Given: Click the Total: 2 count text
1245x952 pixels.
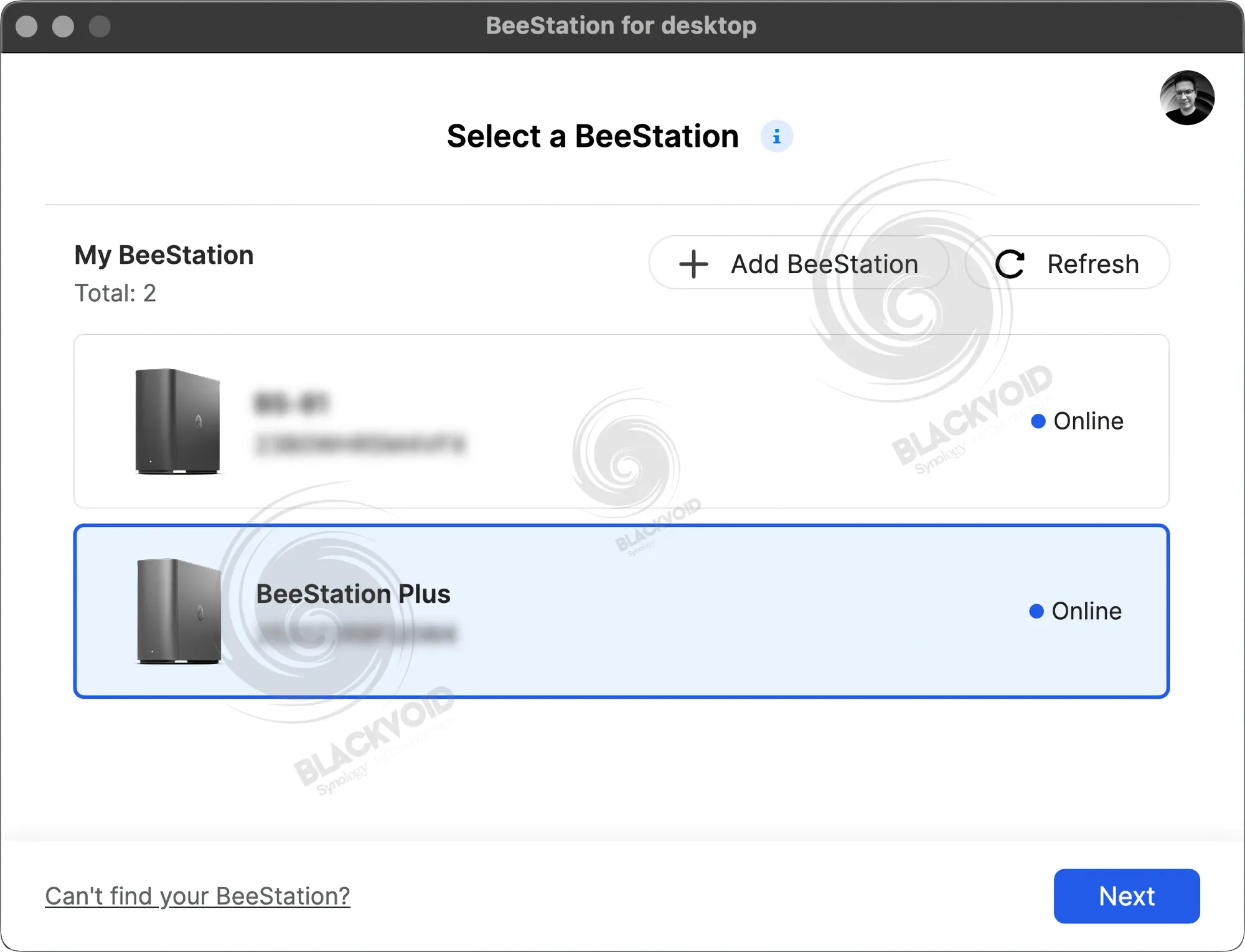Looking at the screenshot, I should [x=115, y=293].
